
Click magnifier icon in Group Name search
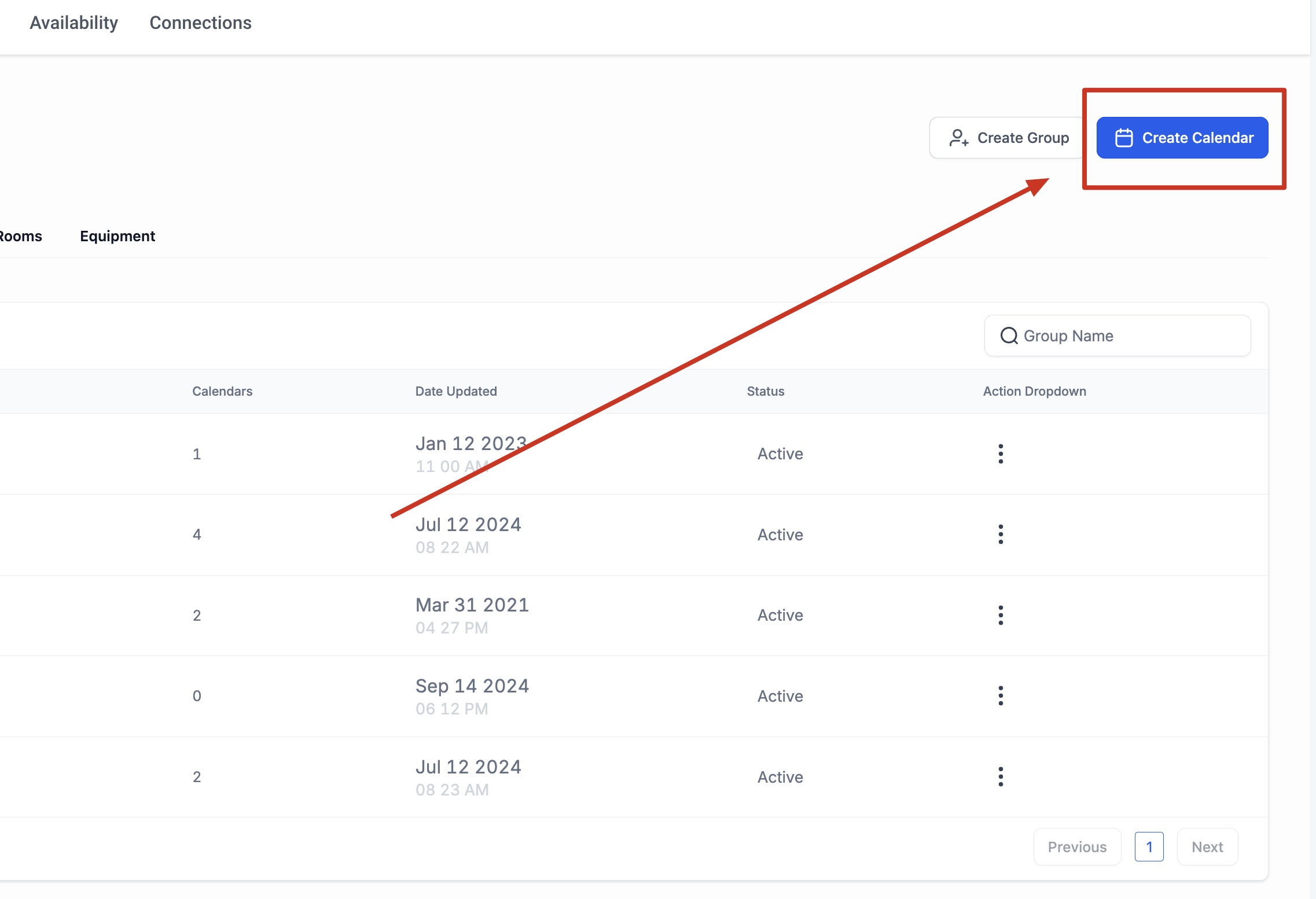tap(1009, 336)
